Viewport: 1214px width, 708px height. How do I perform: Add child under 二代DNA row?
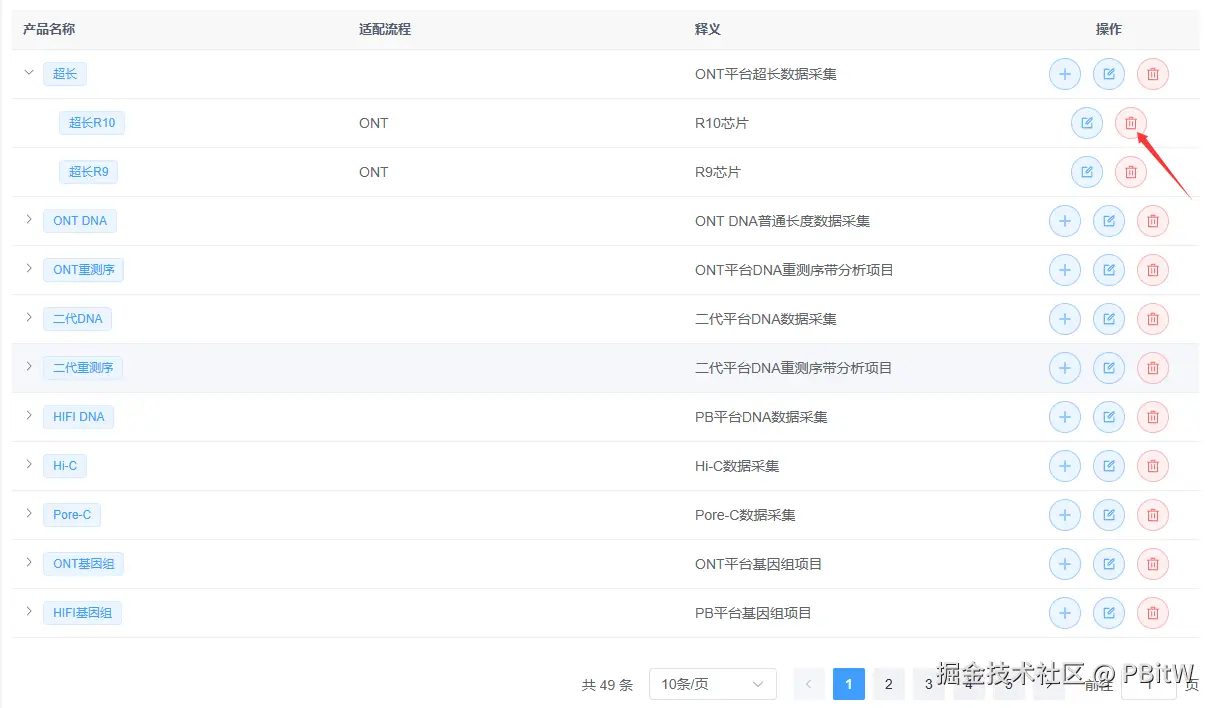[x=1065, y=319]
